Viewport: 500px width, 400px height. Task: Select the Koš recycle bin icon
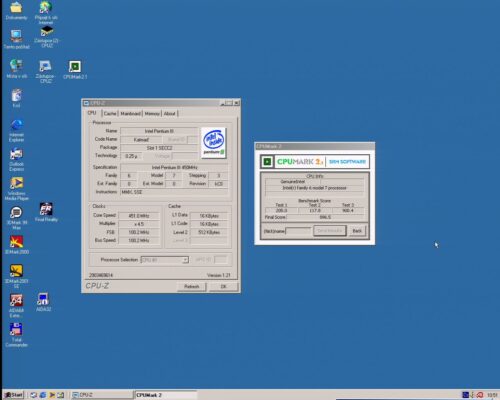click(16, 98)
